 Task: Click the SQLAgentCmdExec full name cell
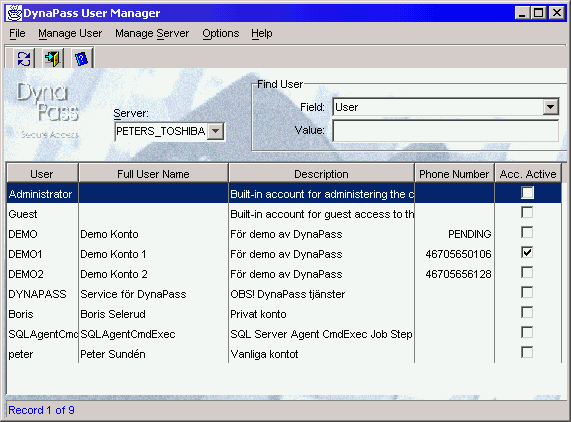[153, 334]
